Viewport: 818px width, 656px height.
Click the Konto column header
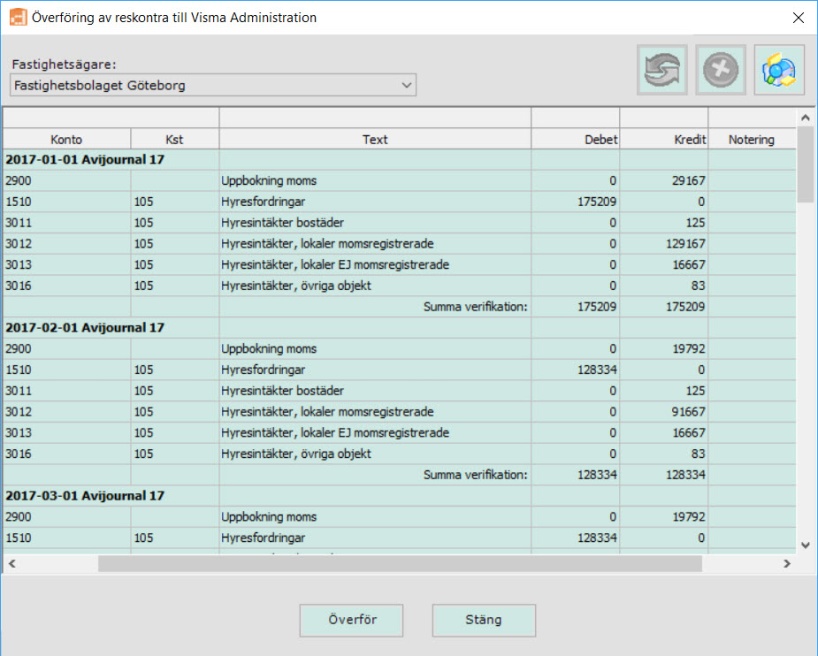(66, 139)
